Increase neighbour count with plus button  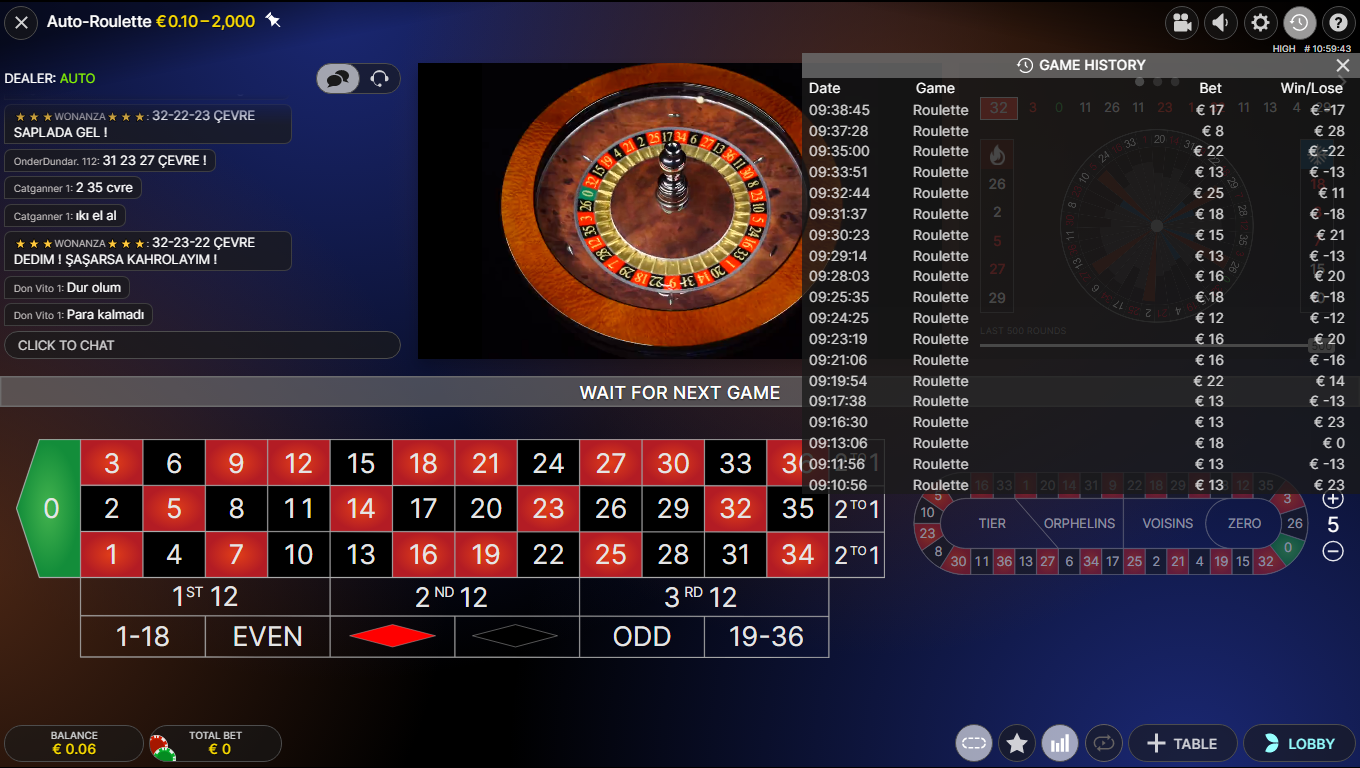pyautogui.click(x=1333, y=498)
